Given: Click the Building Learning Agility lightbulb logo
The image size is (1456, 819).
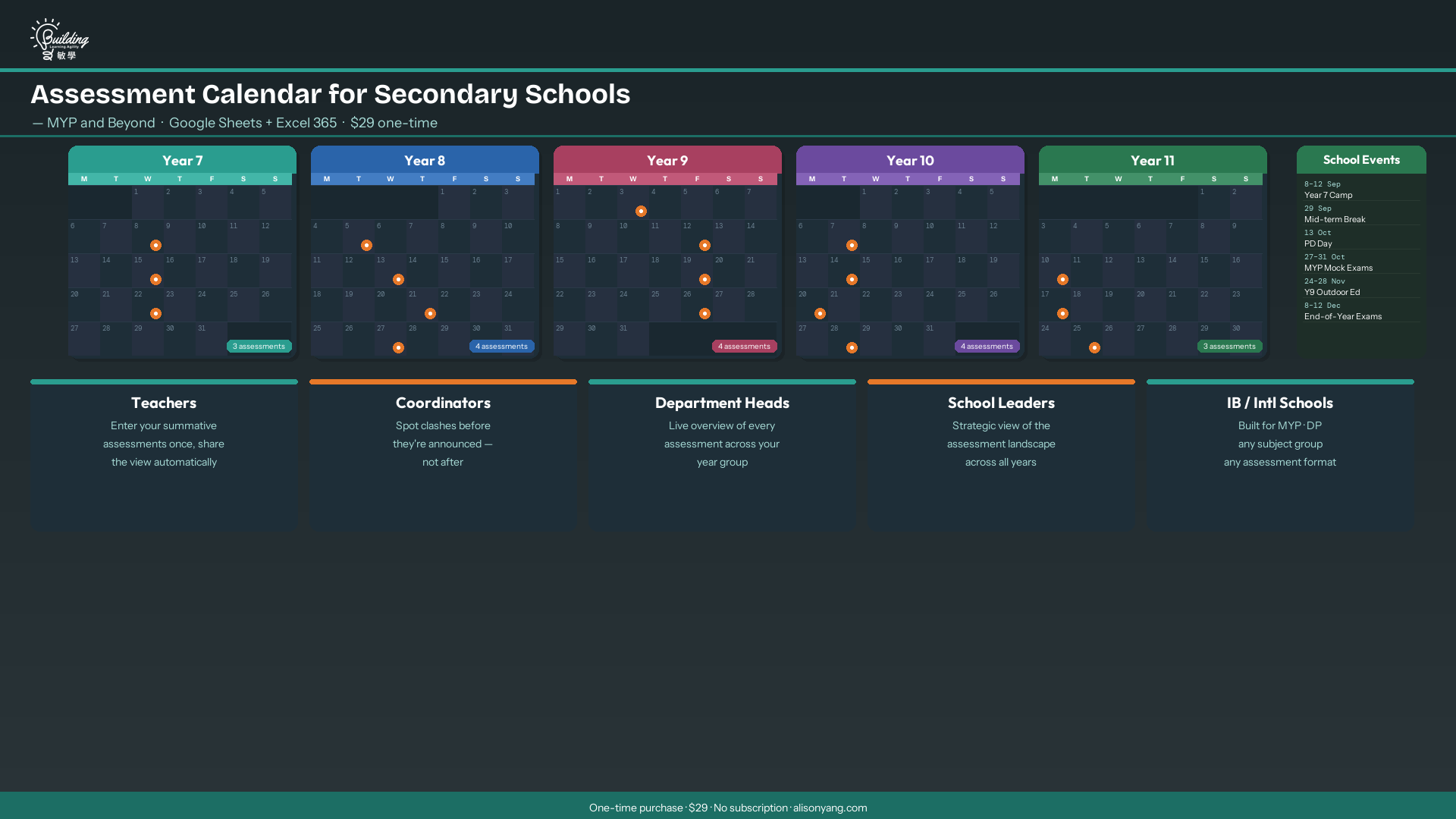Looking at the screenshot, I should point(59,39).
